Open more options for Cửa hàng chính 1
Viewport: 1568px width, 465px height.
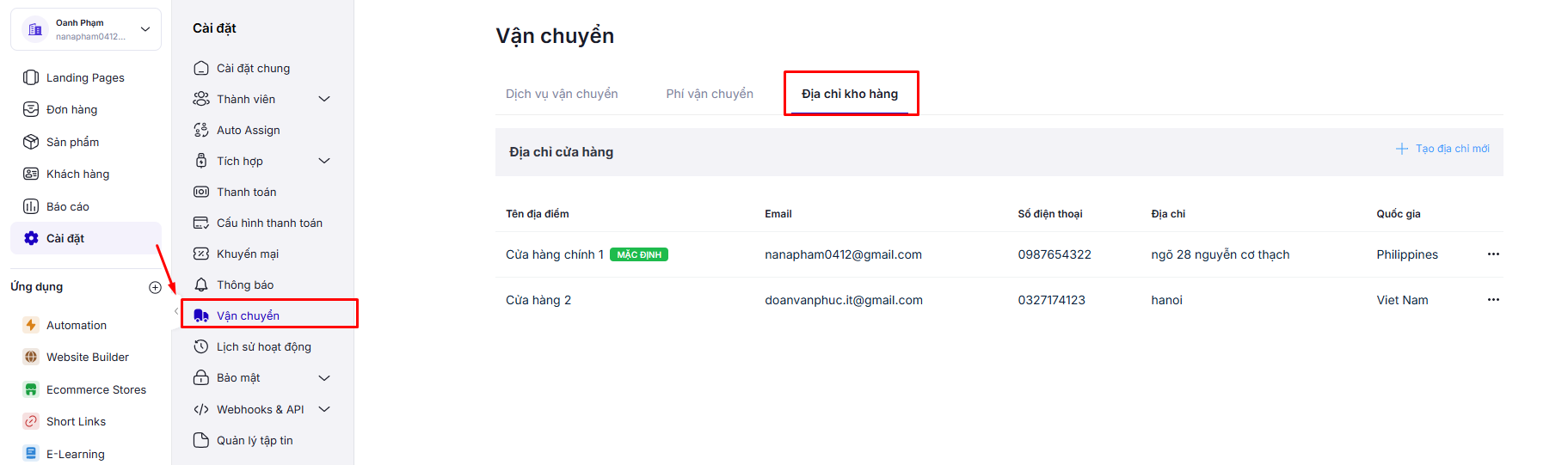(1493, 254)
